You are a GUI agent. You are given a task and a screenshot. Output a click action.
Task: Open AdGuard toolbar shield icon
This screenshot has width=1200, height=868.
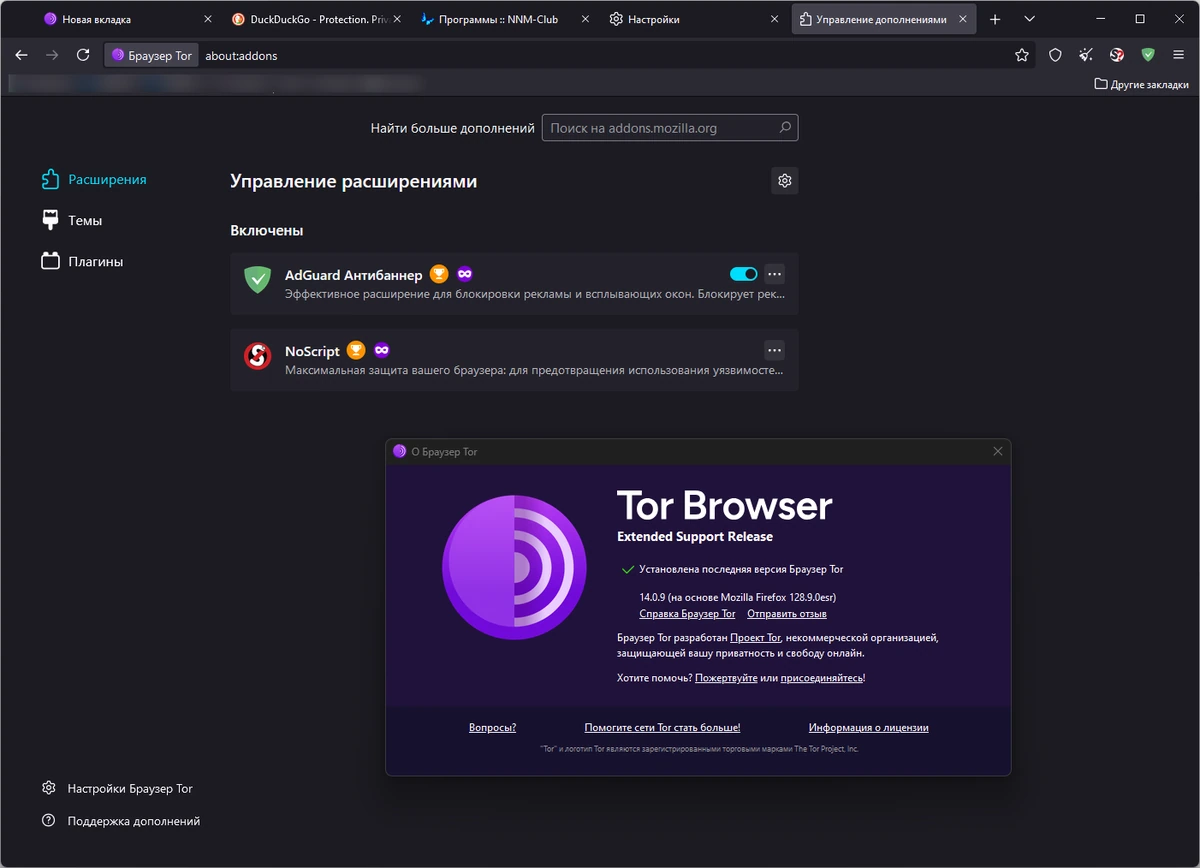coord(1148,55)
